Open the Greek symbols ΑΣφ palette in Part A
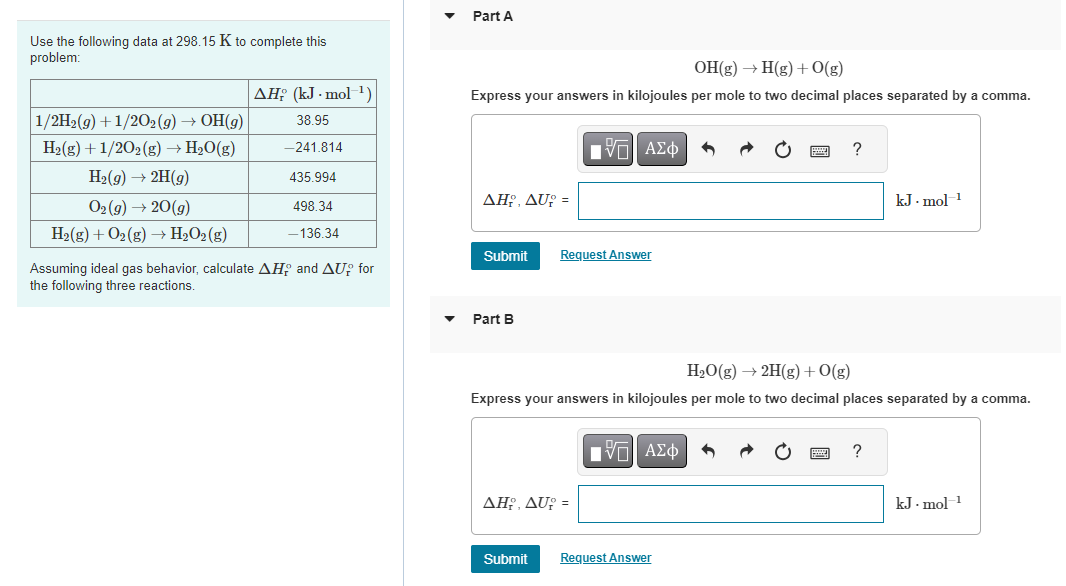This screenshot has width=1066, height=586. tap(661, 149)
